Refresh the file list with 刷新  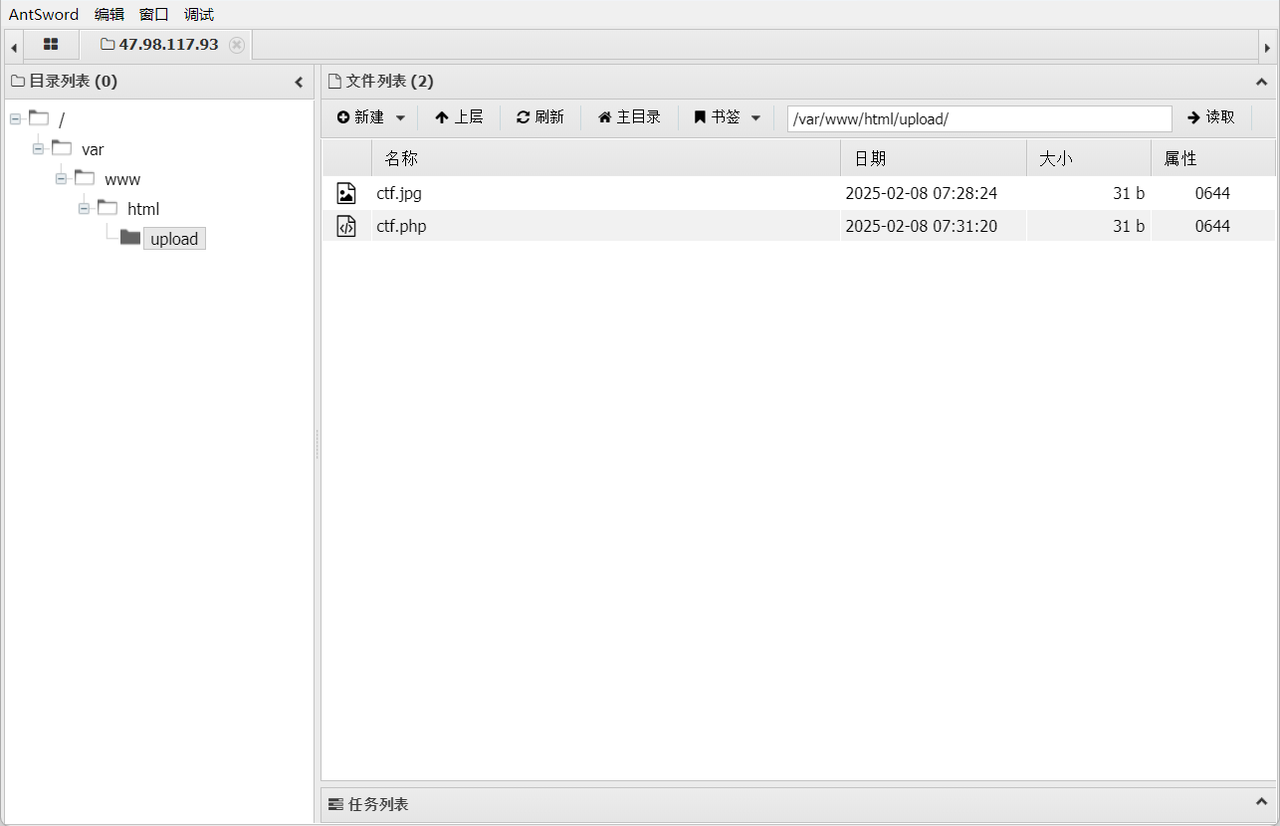[x=540, y=118]
